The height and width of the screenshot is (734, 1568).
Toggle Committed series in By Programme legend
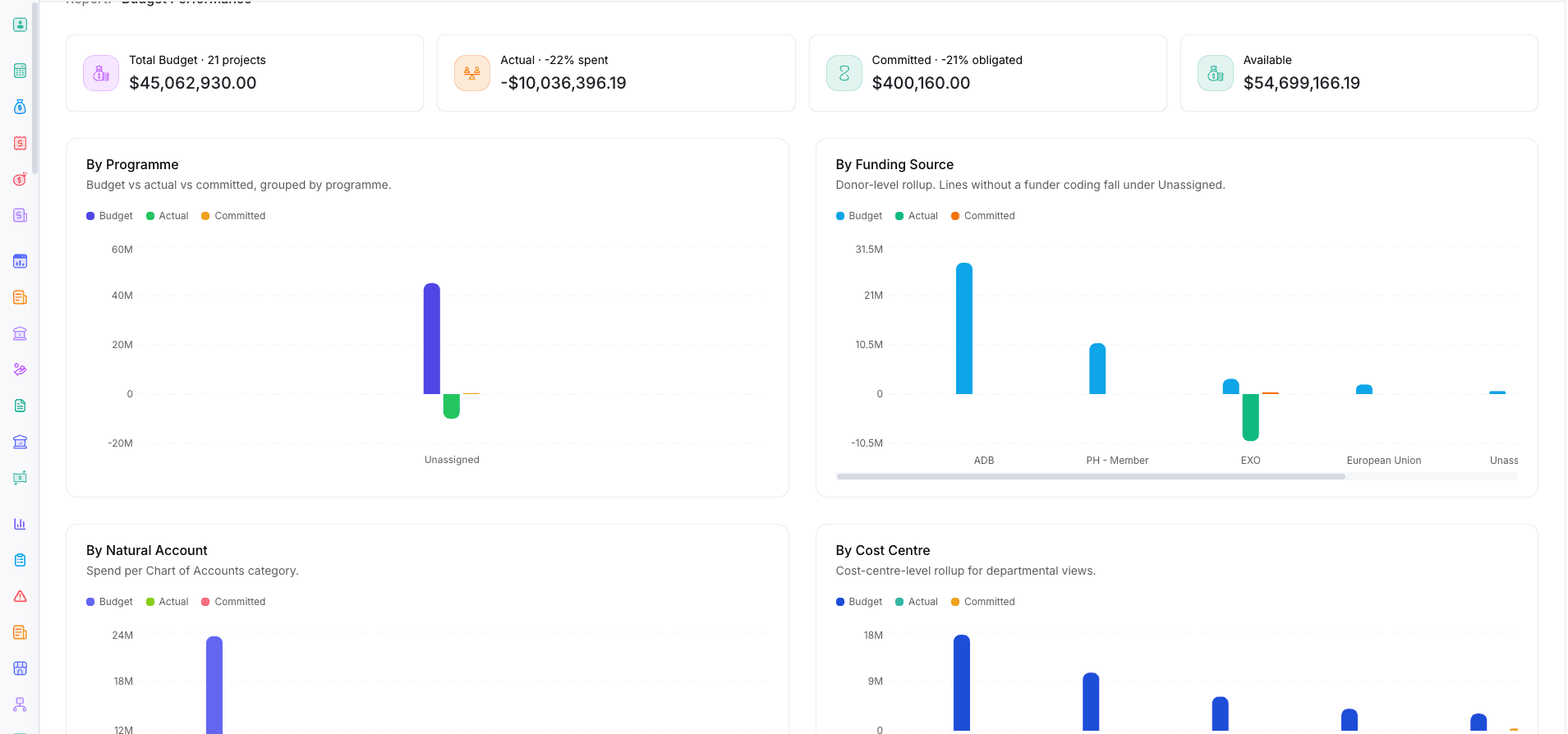[233, 216]
